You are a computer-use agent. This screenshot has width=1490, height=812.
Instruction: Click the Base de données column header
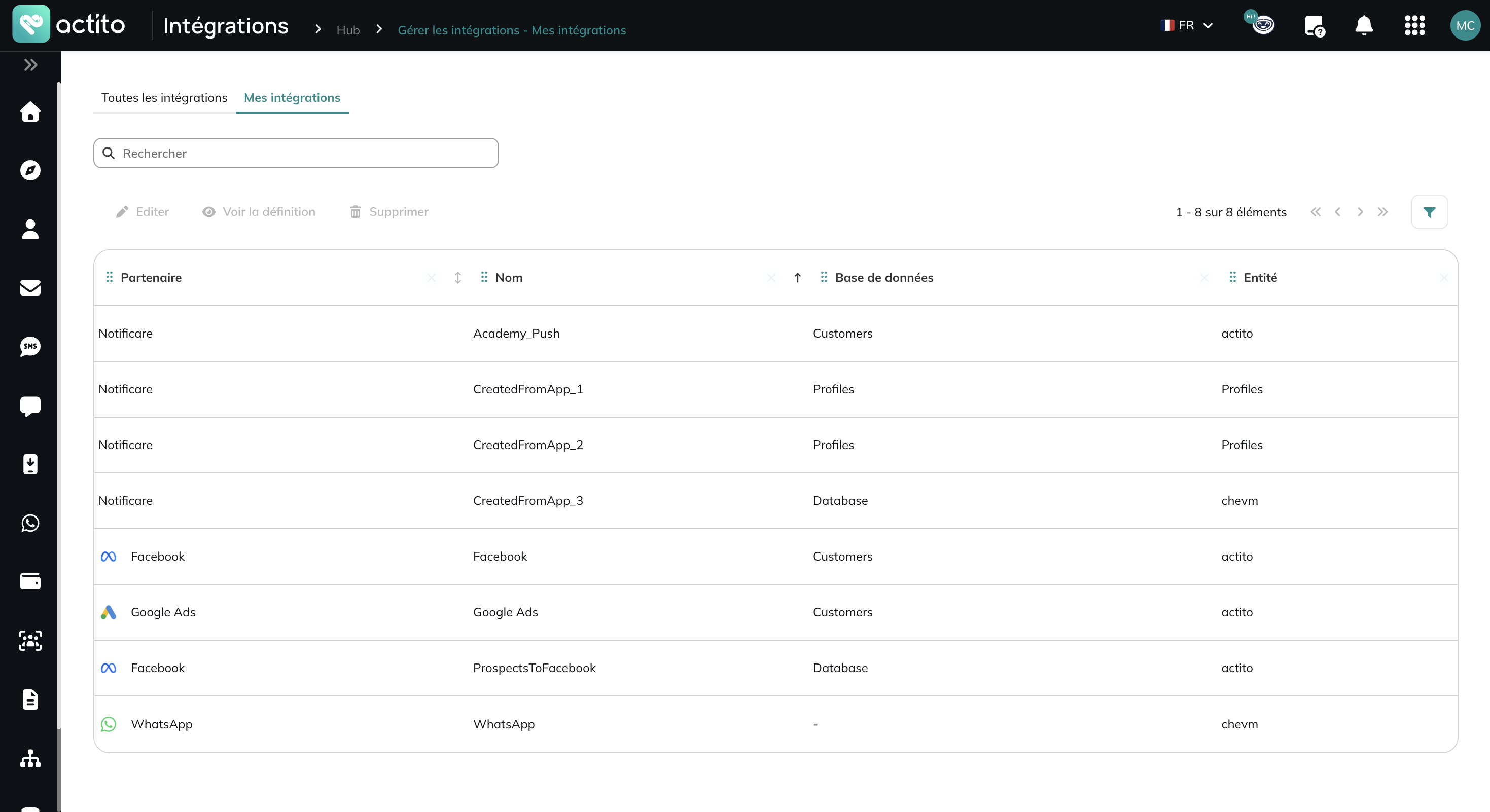click(884, 278)
